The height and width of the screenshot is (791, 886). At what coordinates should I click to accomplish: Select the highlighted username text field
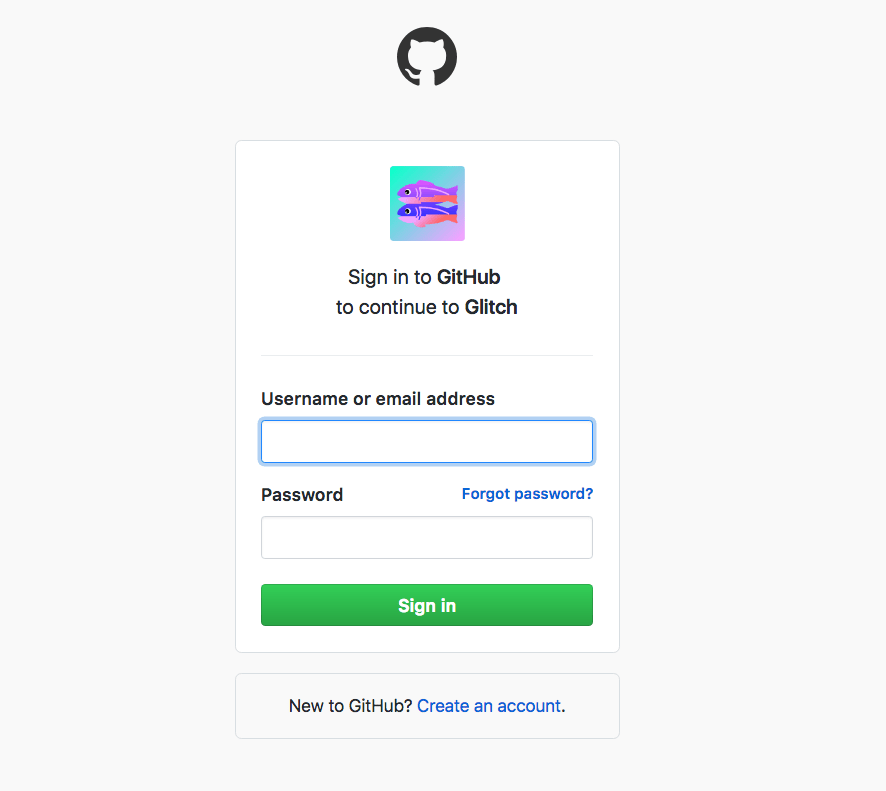click(427, 441)
